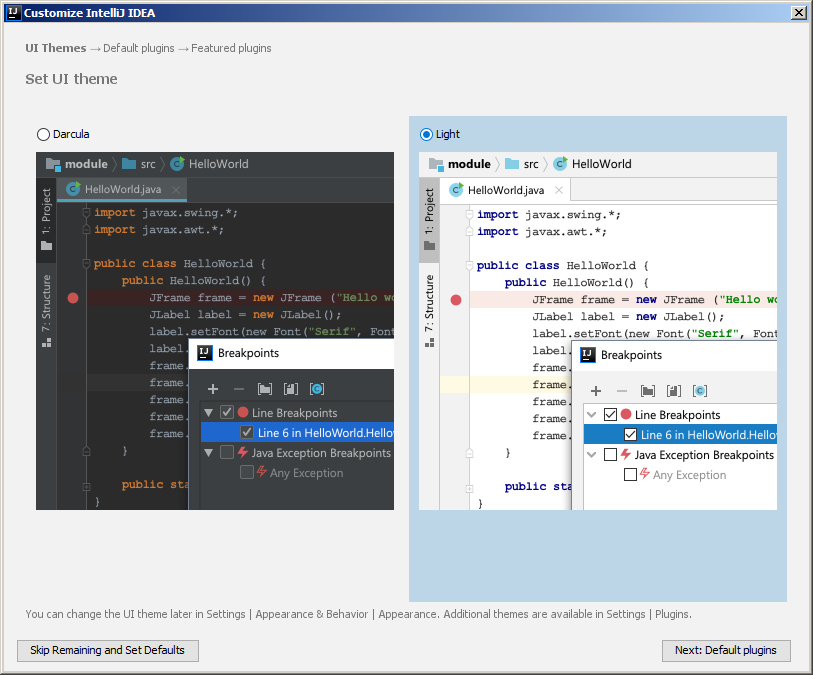The image size is (813, 675).
Task: Close HelloWorld.java tab in Light preview
Action: pyautogui.click(x=559, y=190)
